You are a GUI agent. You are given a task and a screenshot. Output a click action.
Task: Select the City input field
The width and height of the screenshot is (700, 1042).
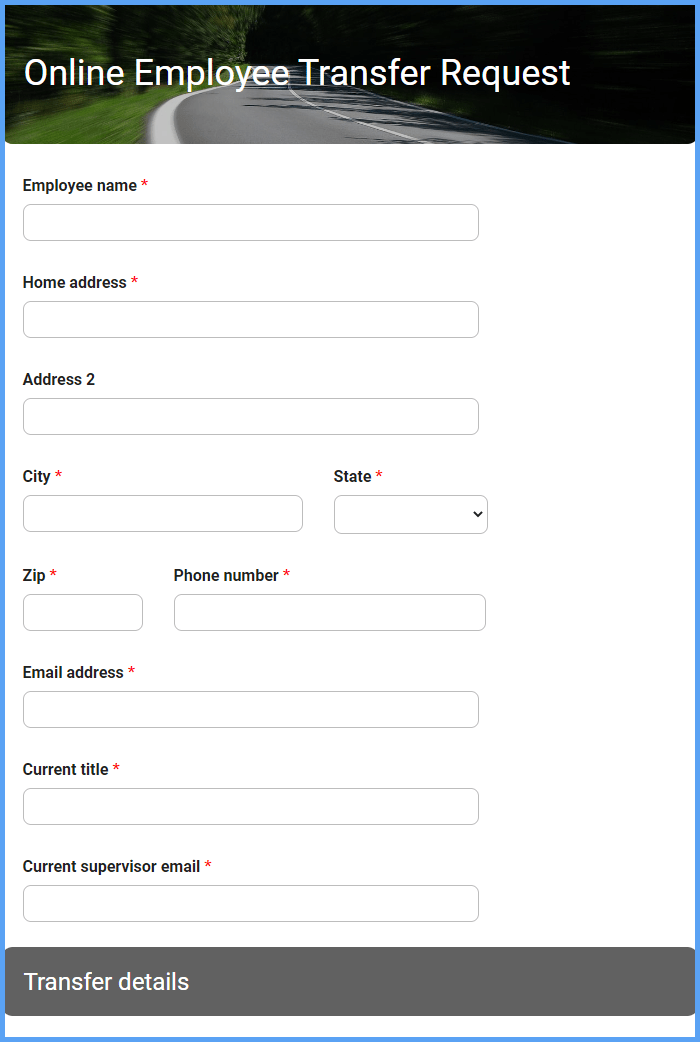(162, 513)
